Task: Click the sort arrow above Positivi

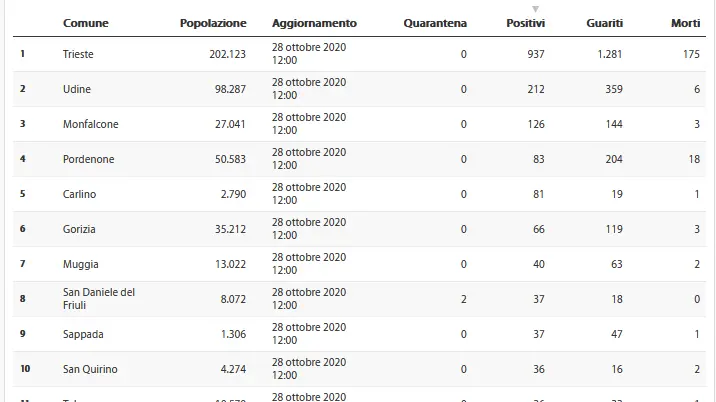Action: pos(536,9)
